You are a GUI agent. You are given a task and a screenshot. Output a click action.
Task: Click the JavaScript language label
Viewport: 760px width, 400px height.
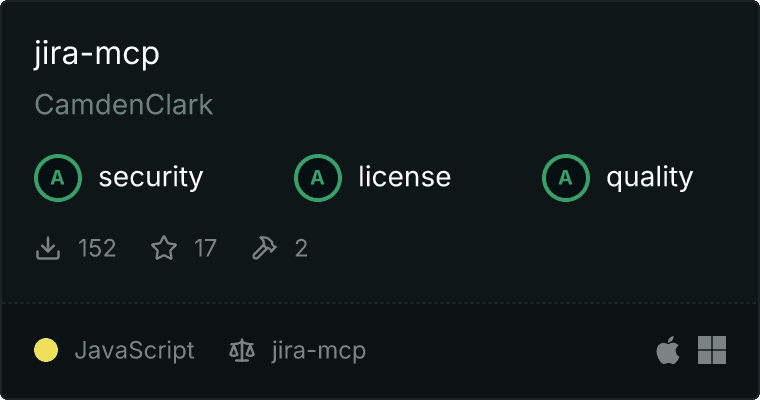[134, 351]
